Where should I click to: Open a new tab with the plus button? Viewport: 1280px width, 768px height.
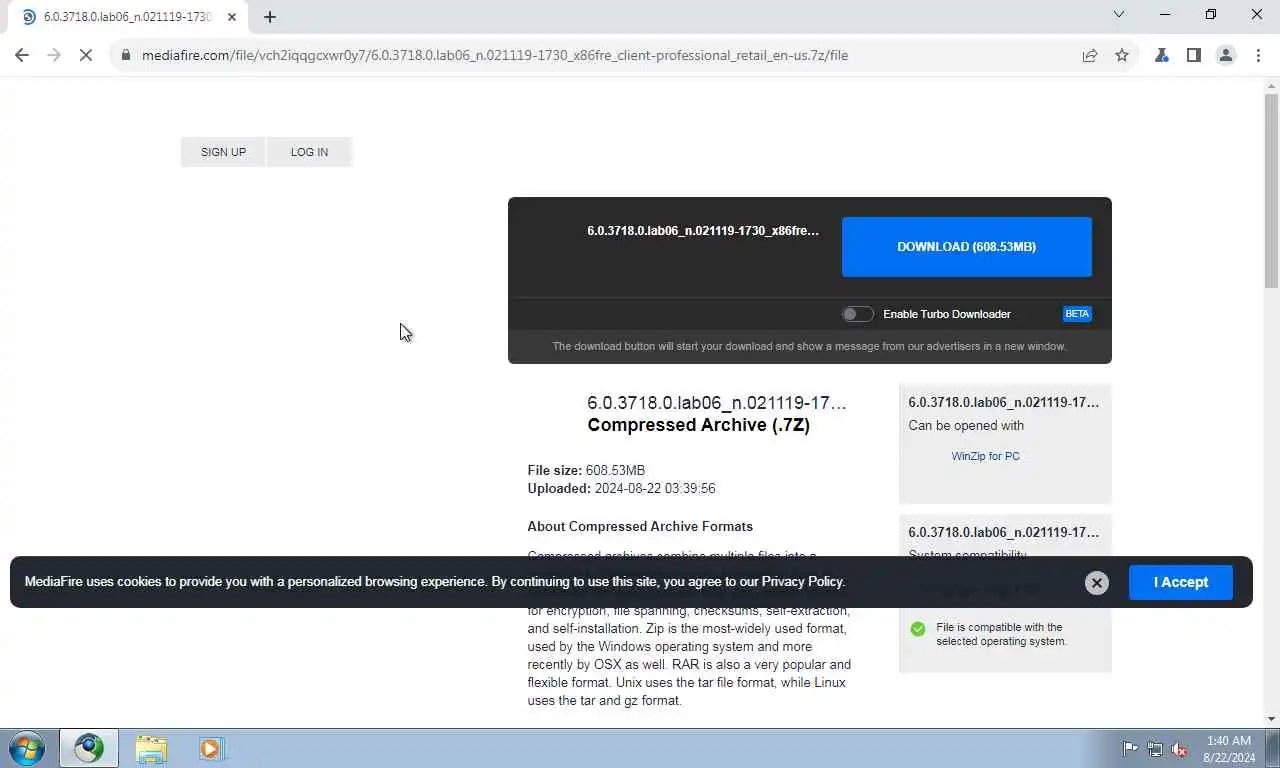pyautogui.click(x=270, y=17)
